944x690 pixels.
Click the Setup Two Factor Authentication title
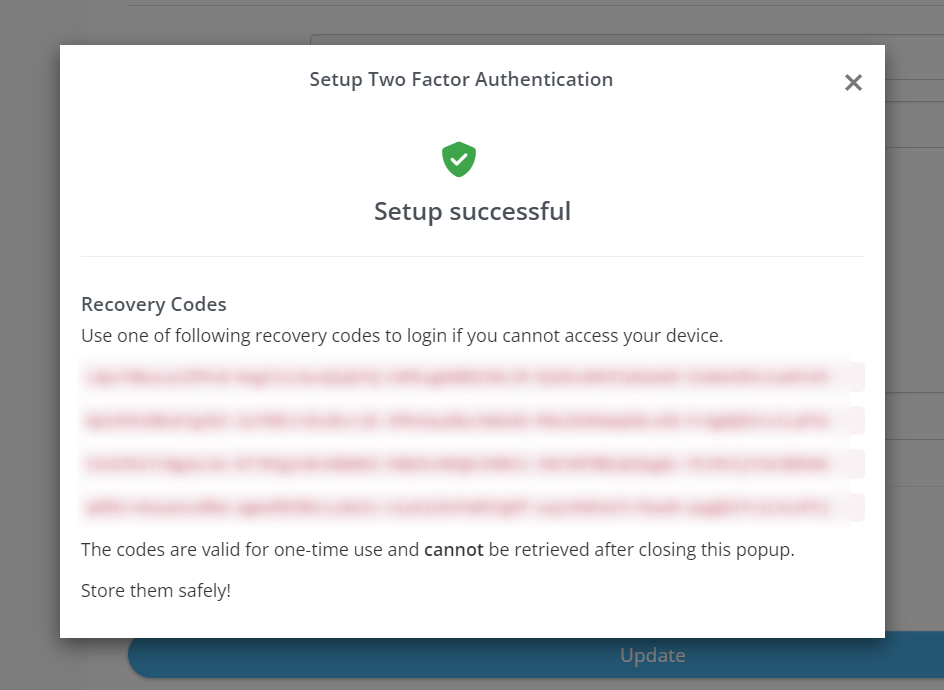pyautogui.click(x=461, y=79)
